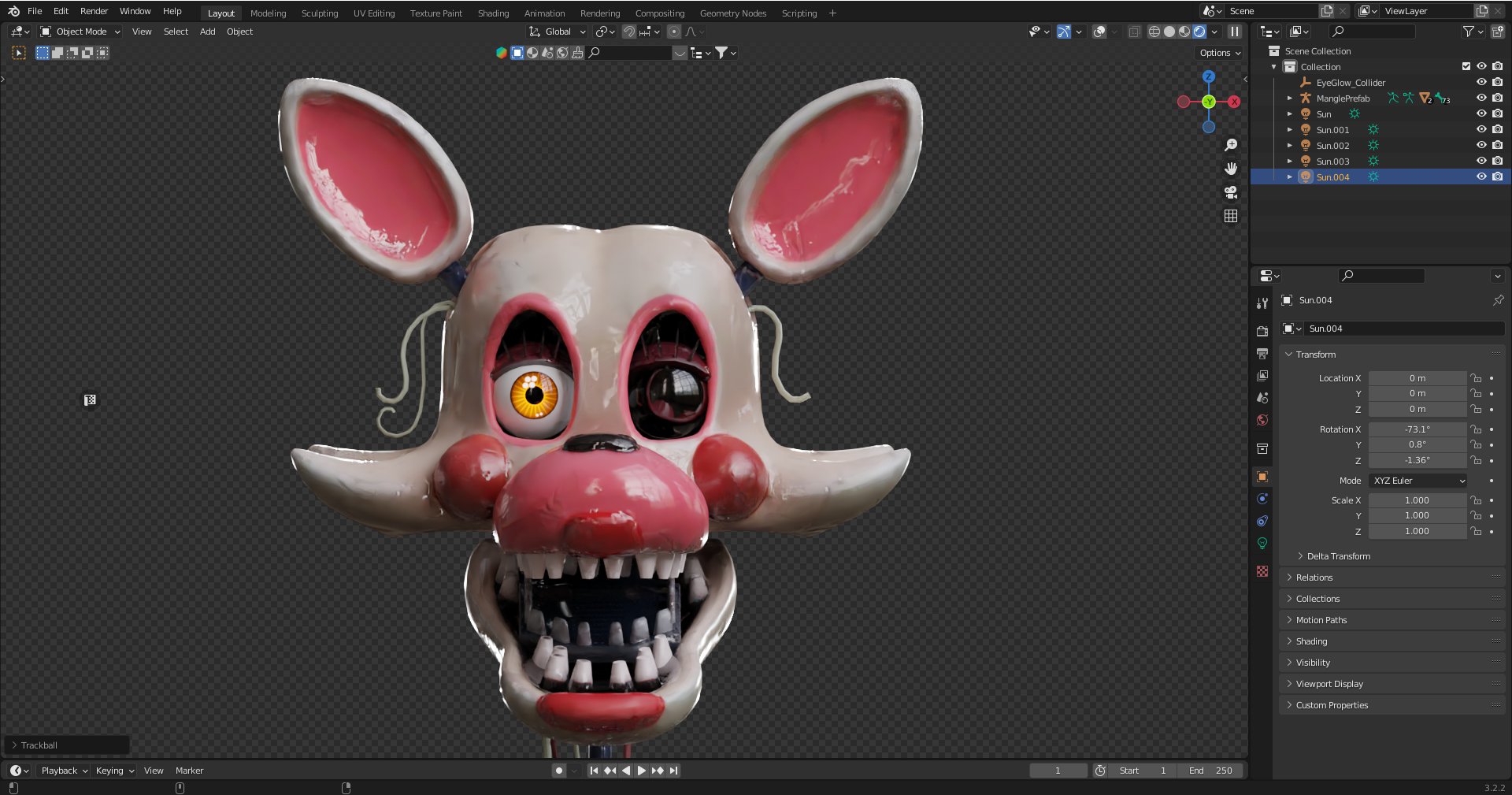Viewport: 1512px width, 795px height.
Task: Switch to the Sculpting workspace tab
Action: (319, 13)
